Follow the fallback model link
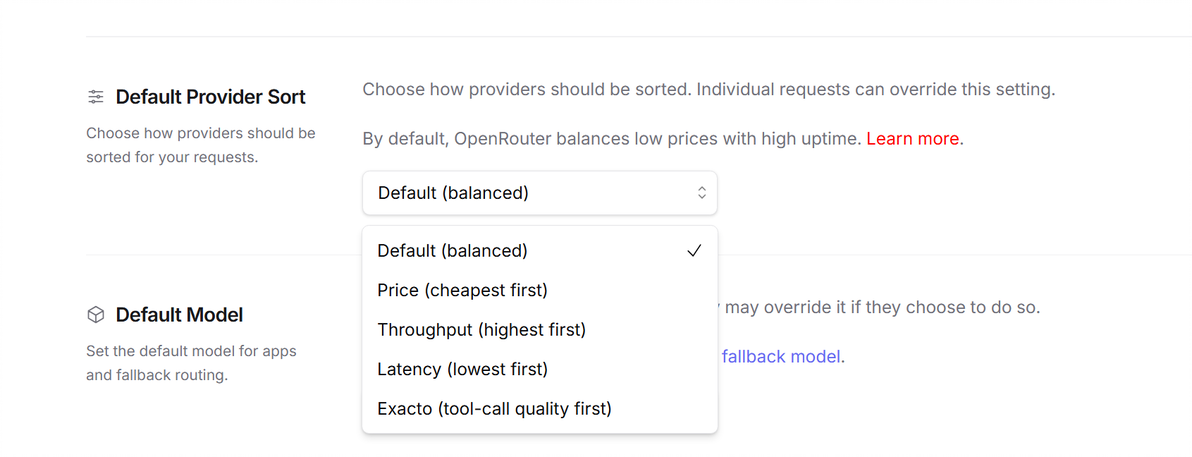This screenshot has width=1192, height=457. (x=781, y=356)
